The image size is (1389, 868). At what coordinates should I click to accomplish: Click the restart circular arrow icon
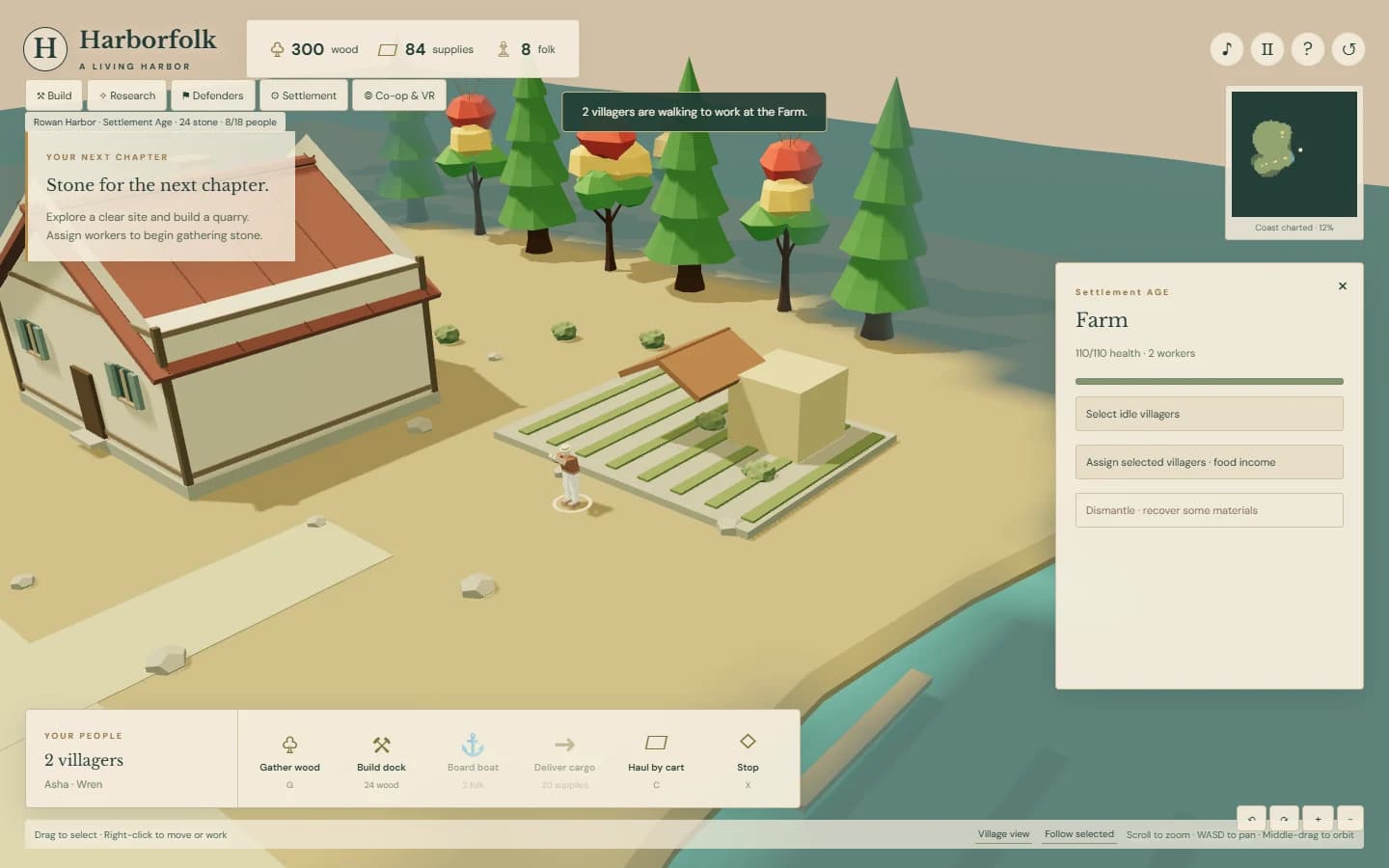[x=1348, y=49]
